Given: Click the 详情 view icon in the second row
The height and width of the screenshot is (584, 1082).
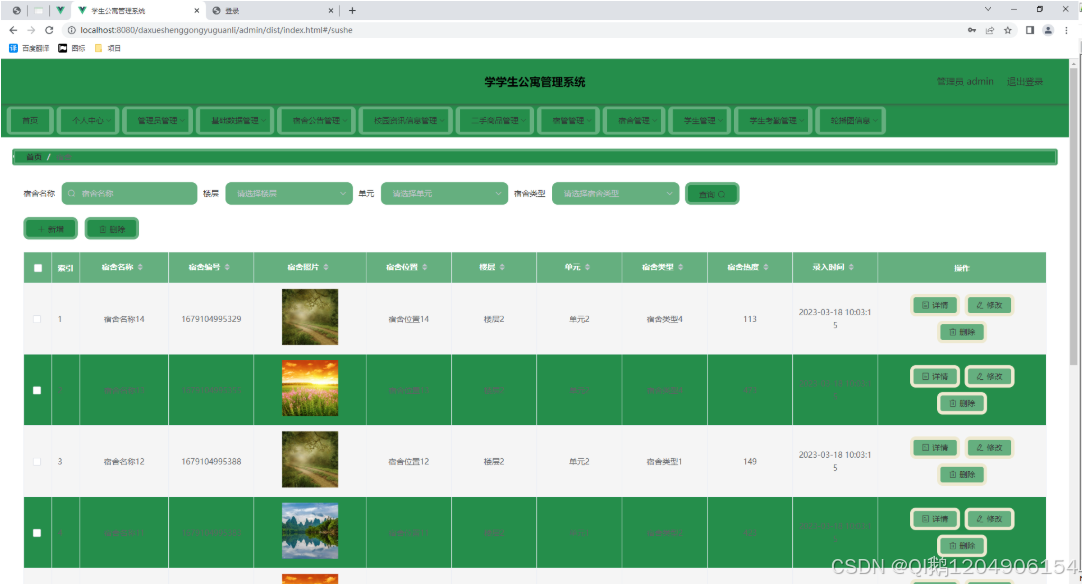Looking at the screenshot, I should 934,376.
